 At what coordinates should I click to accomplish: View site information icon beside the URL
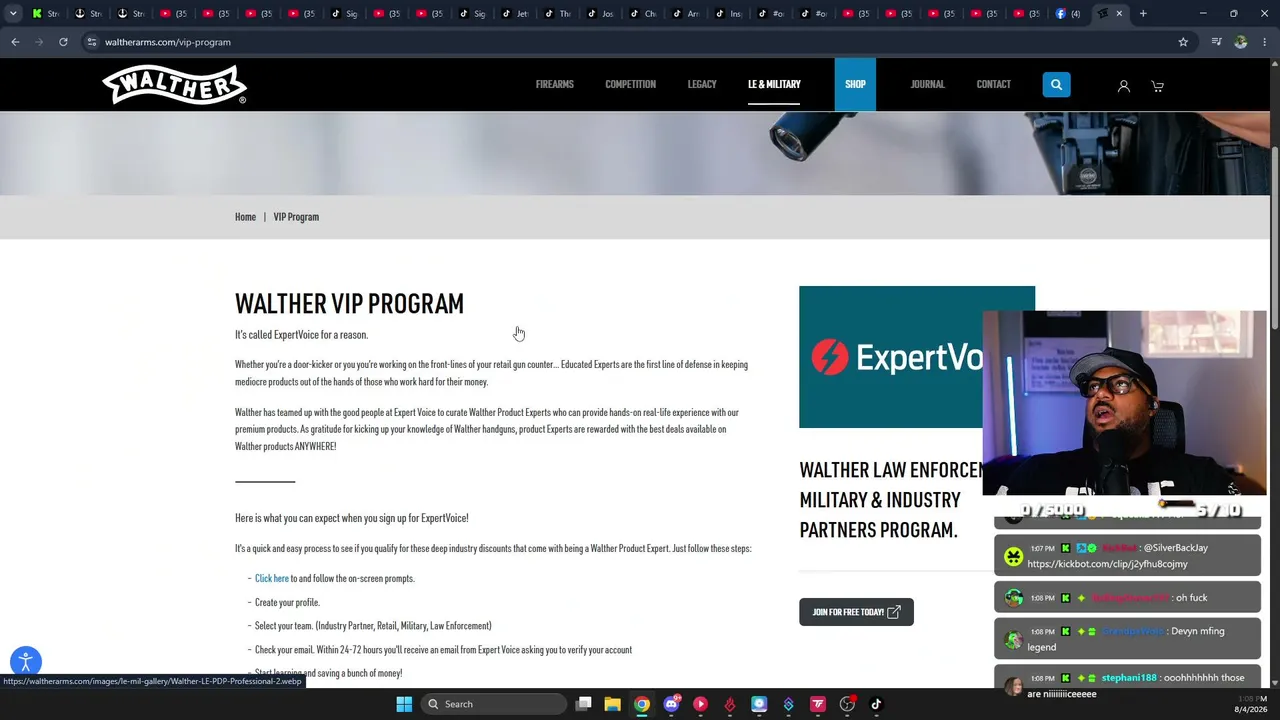91,42
